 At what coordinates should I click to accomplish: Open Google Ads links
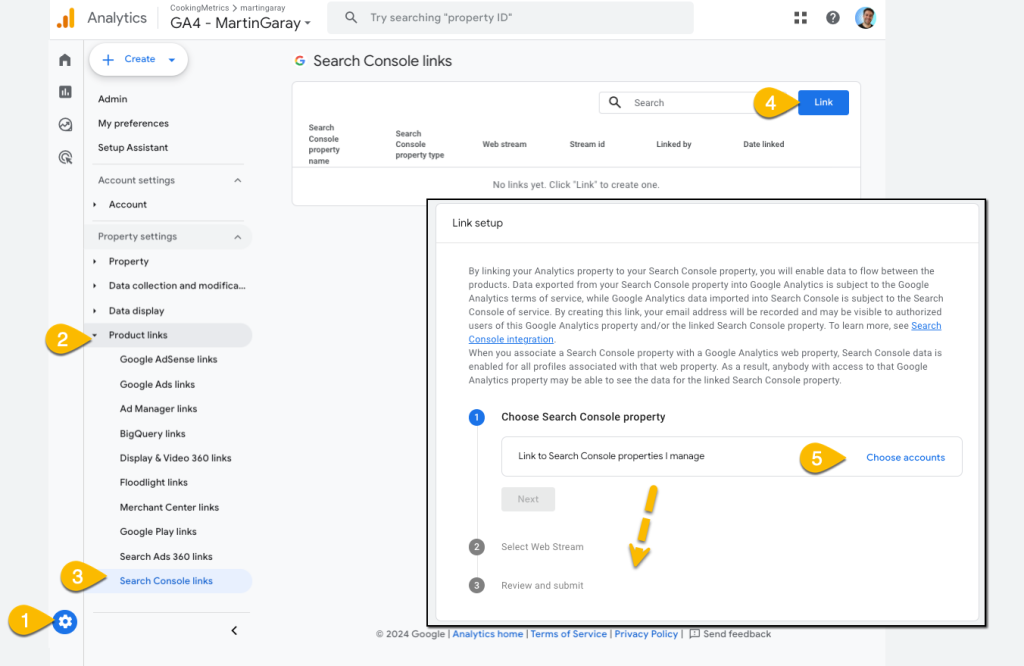pos(157,385)
